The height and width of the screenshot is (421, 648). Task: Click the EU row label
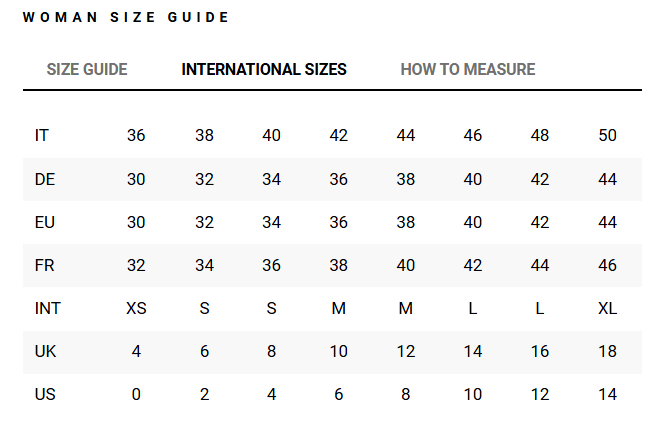45,222
